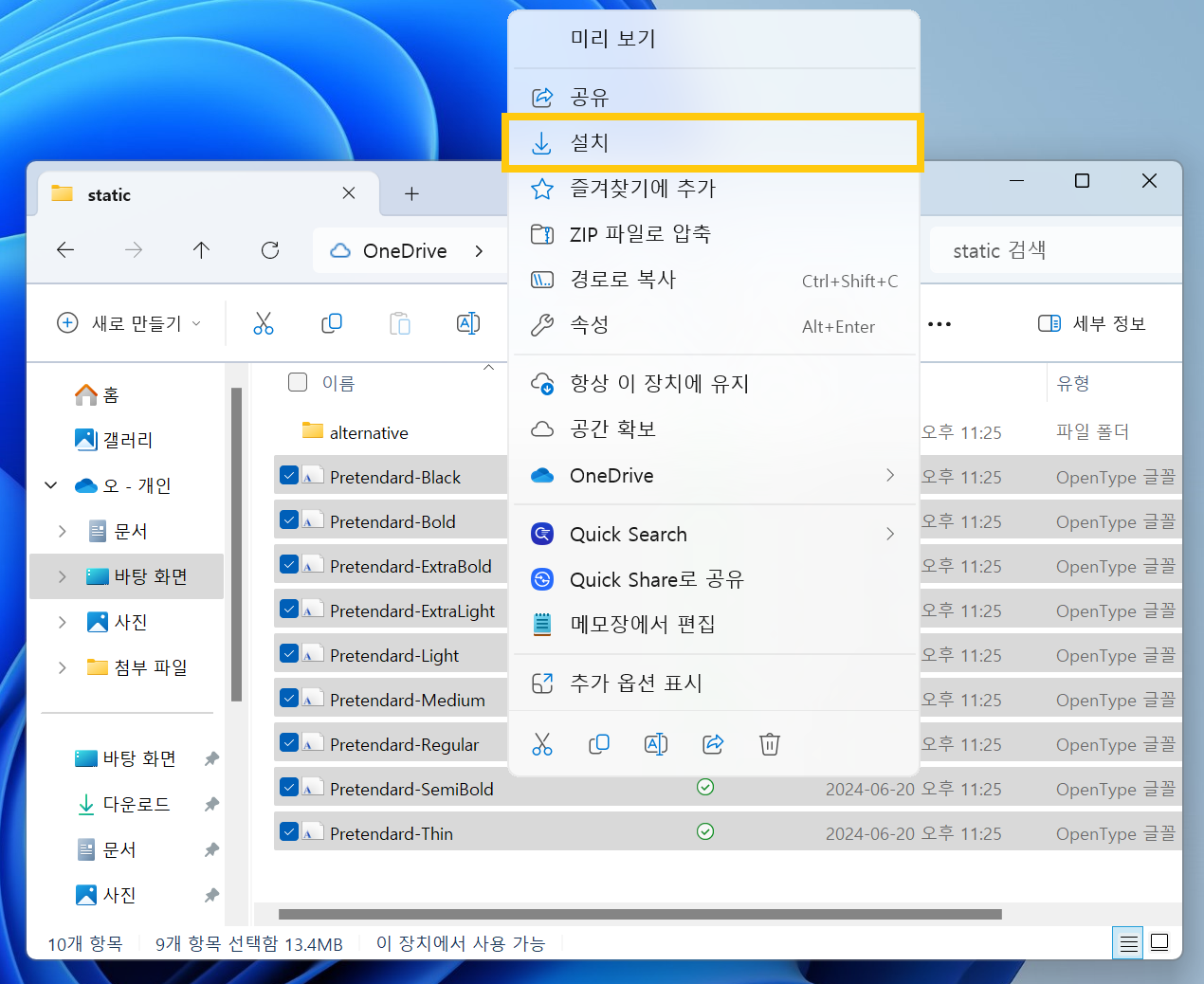
Task: Choose 설치 from the context menu
Action: (x=714, y=143)
